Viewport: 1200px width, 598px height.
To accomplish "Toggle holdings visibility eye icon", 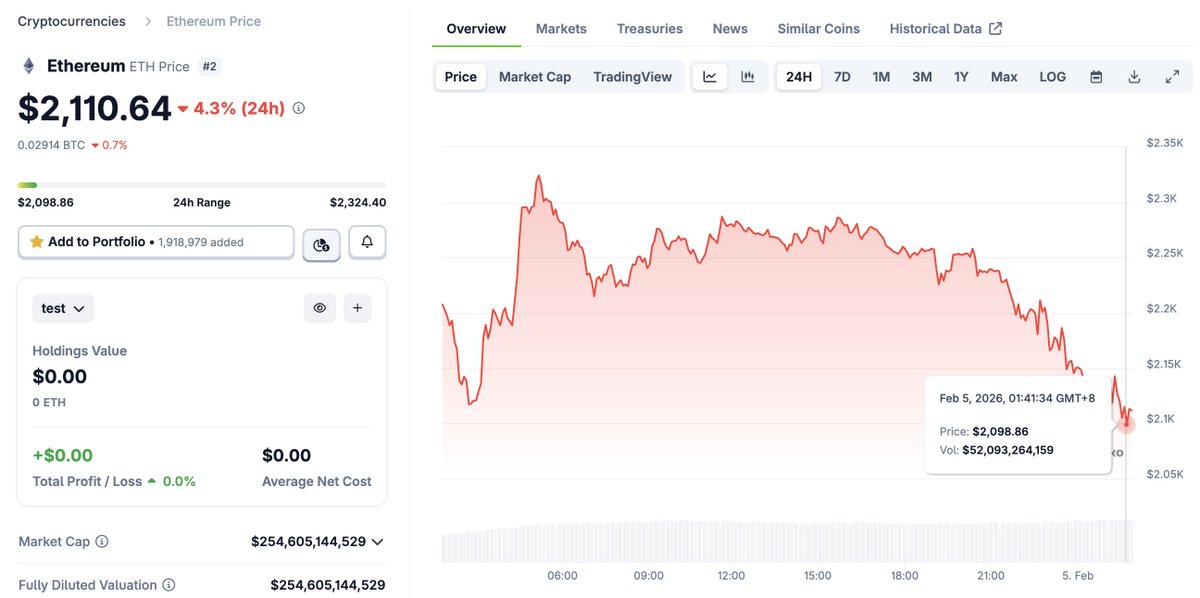I will click(320, 308).
